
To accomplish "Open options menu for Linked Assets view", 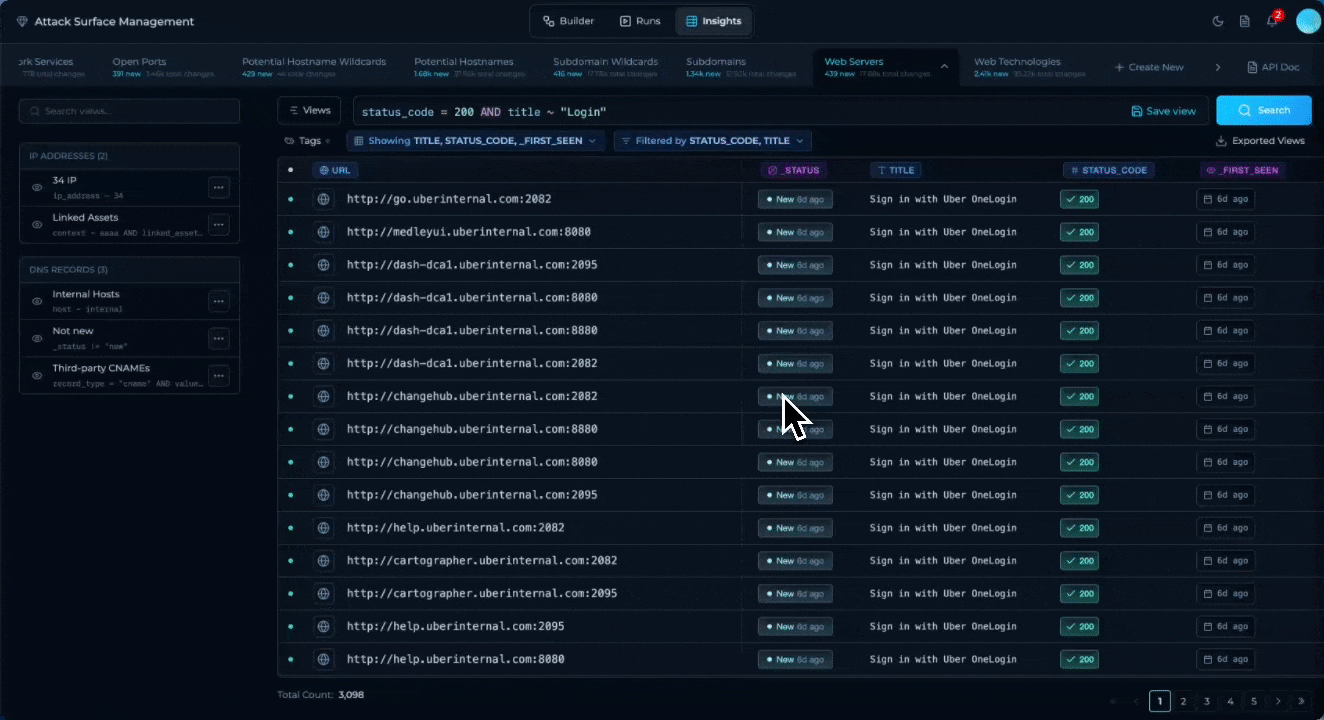I will [x=219, y=224].
